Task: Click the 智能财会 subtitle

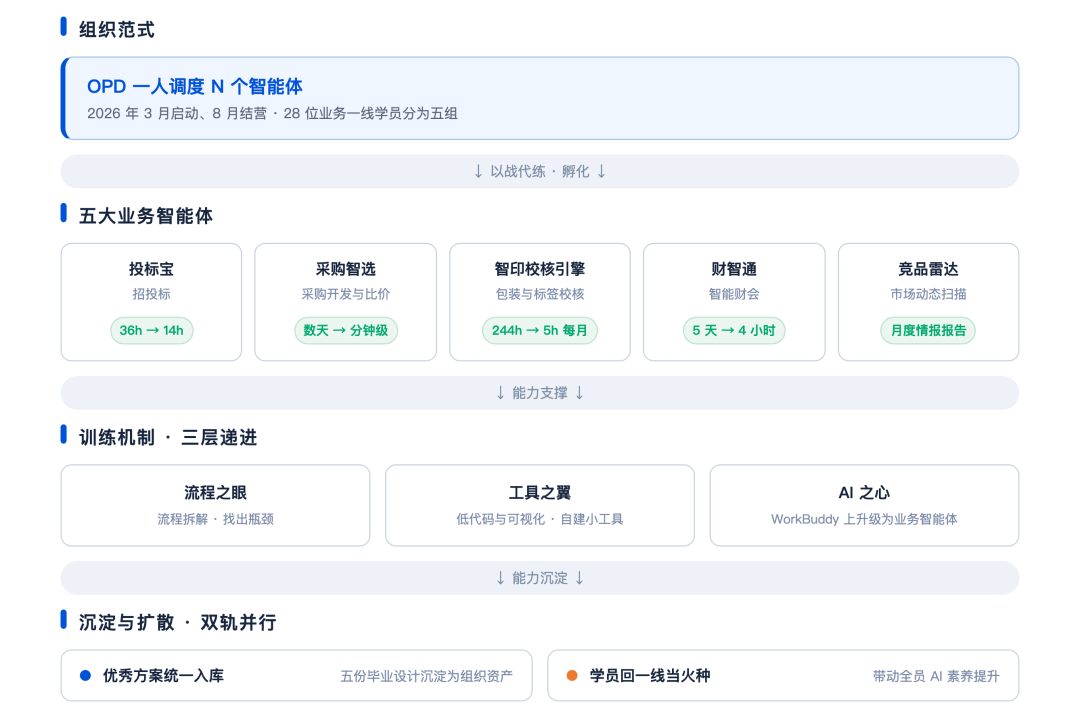Action: 734,294
